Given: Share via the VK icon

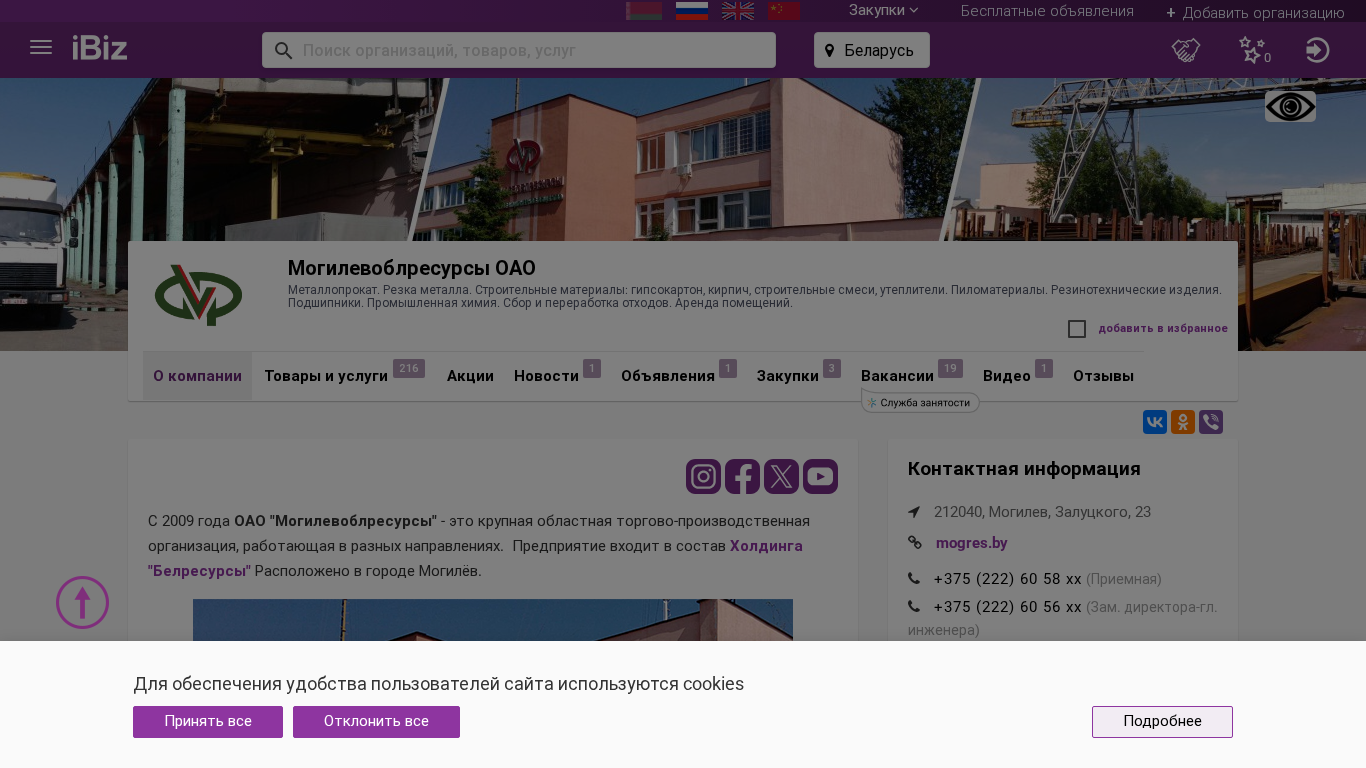Looking at the screenshot, I should 1155,422.
